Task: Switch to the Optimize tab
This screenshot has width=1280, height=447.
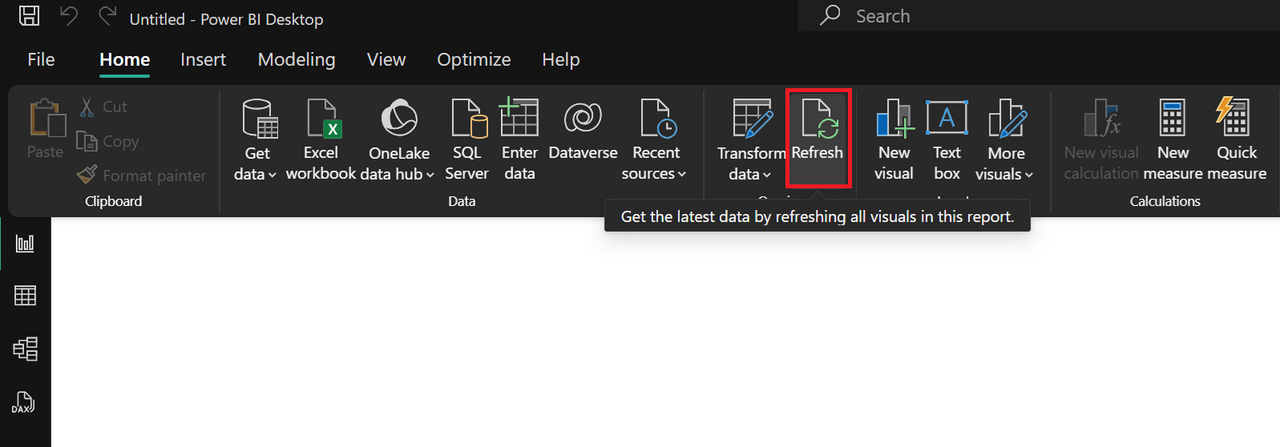Action: [x=474, y=60]
